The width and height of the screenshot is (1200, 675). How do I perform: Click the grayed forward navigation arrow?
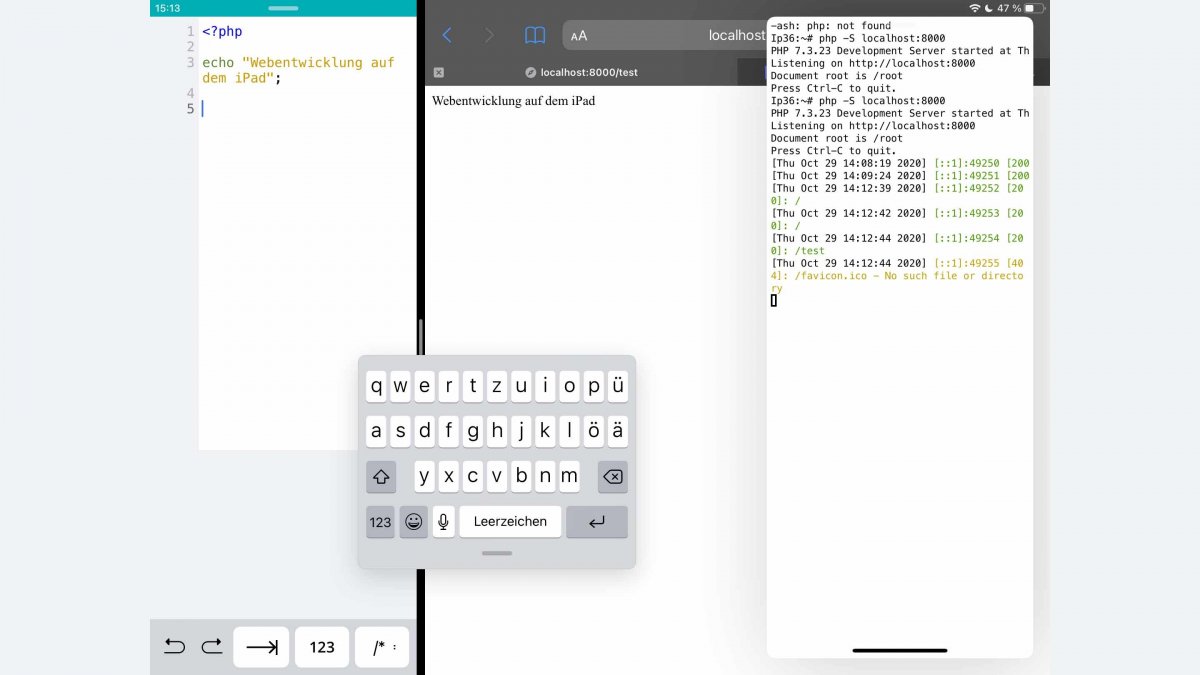click(x=487, y=35)
